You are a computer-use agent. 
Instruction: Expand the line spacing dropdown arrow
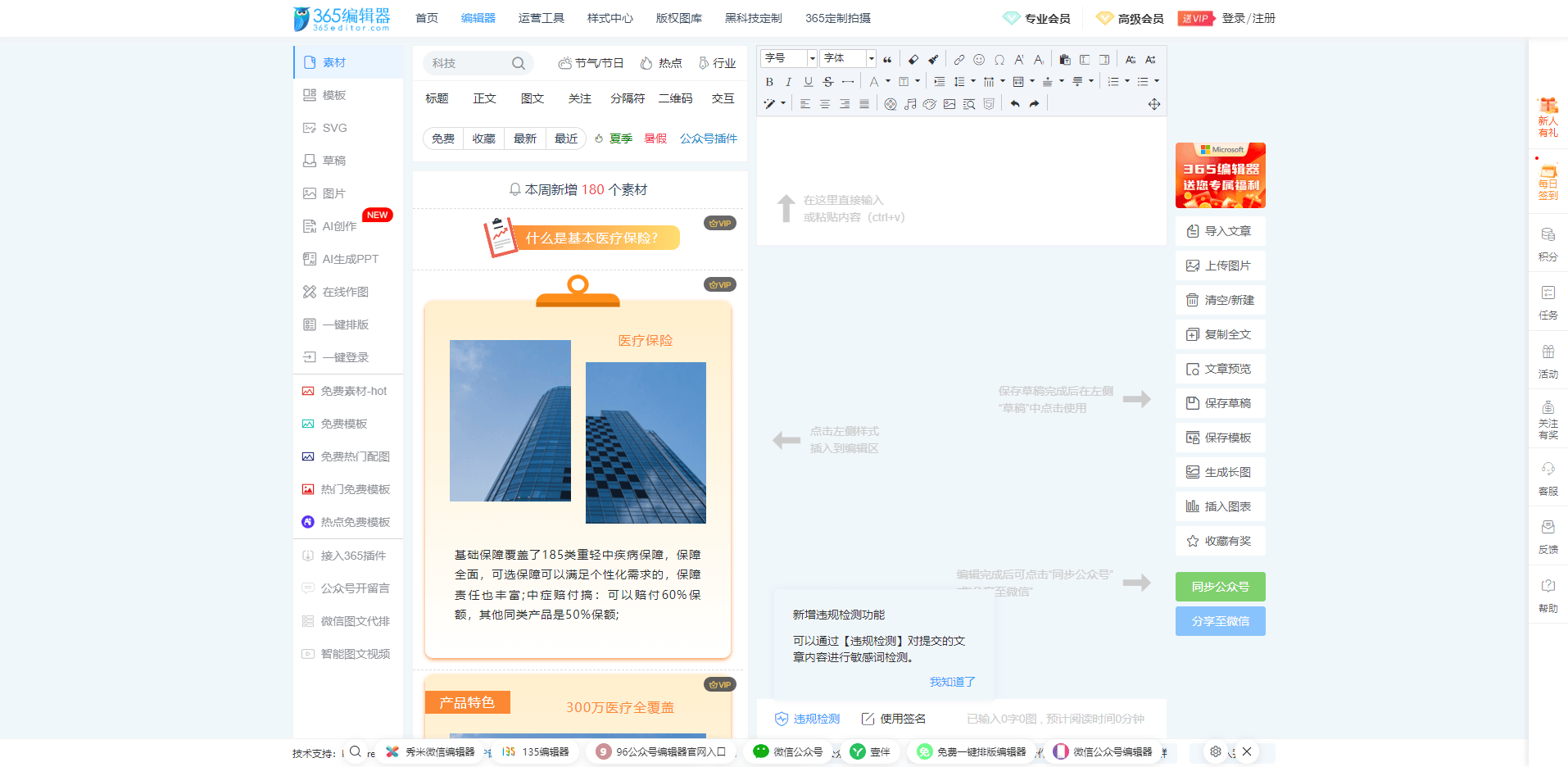pyautogui.click(x=973, y=81)
